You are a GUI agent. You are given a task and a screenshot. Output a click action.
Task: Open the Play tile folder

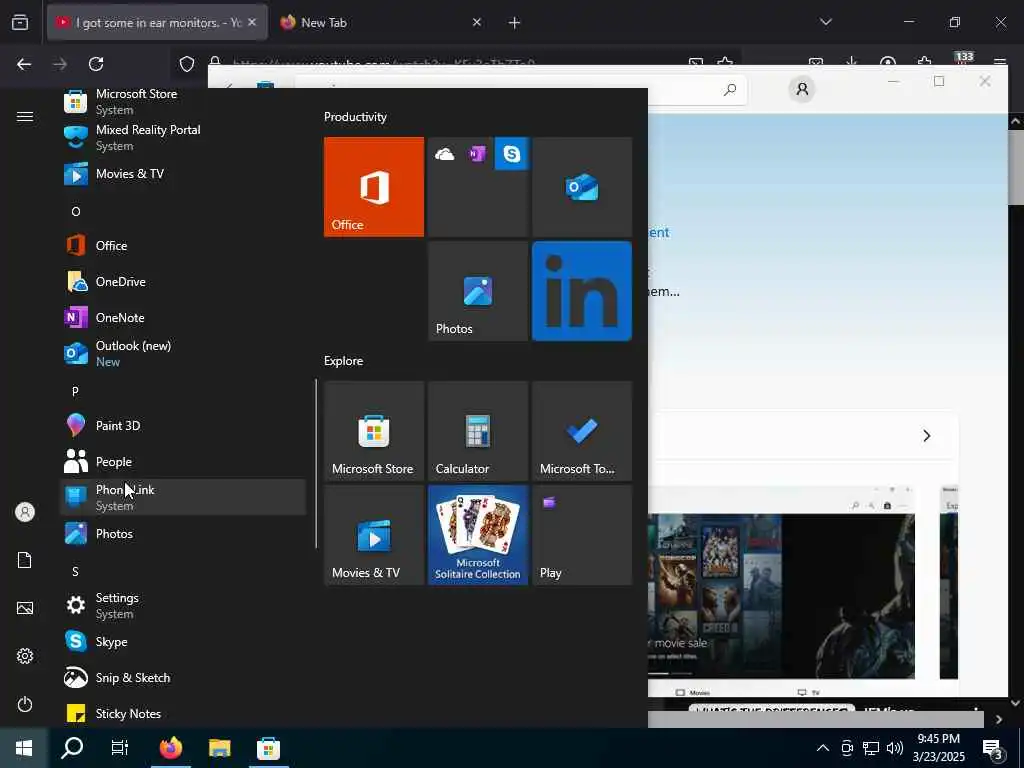[x=582, y=535]
